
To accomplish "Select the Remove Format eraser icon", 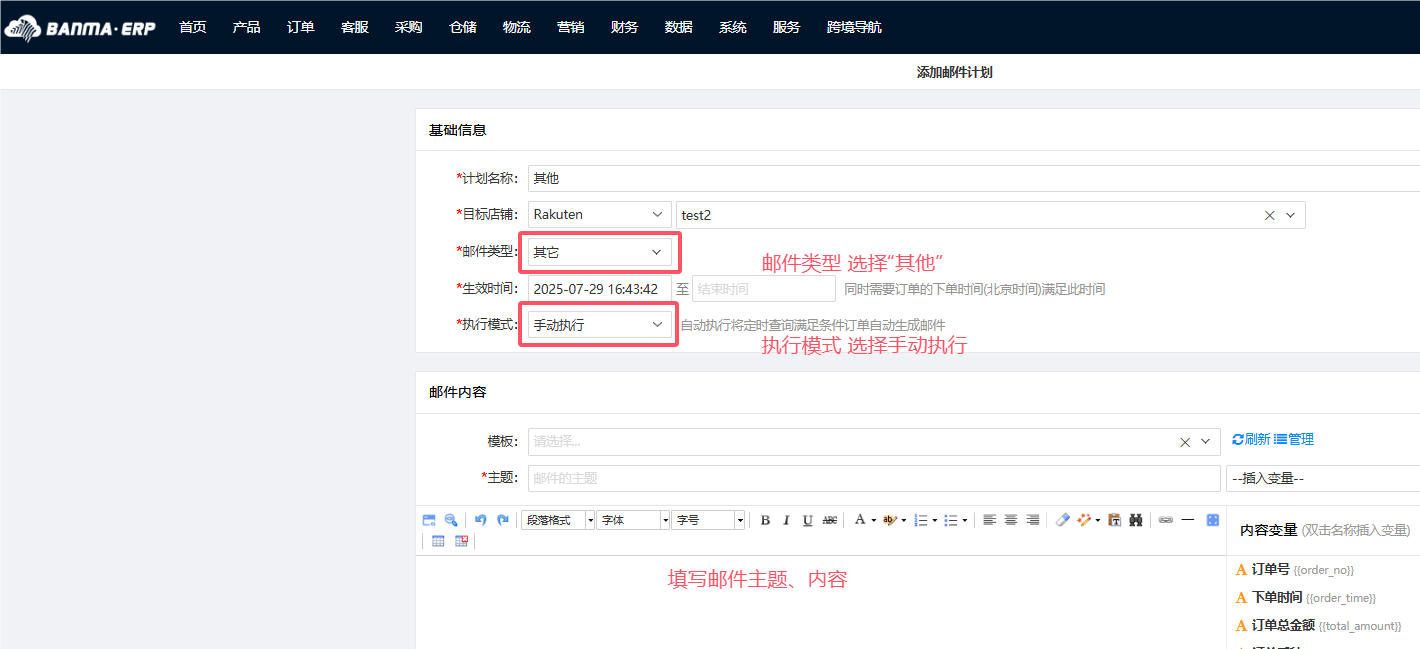I will point(1063,519).
